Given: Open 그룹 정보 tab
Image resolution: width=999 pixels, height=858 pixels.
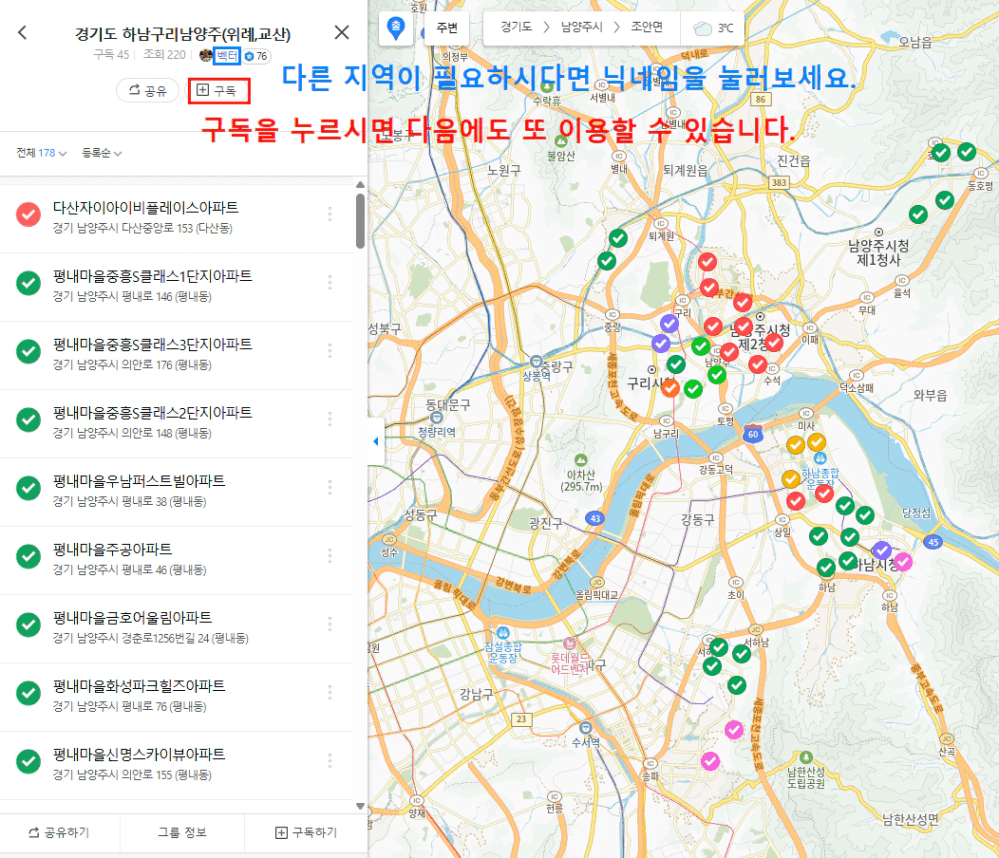Looking at the screenshot, I should click(182, 833).
